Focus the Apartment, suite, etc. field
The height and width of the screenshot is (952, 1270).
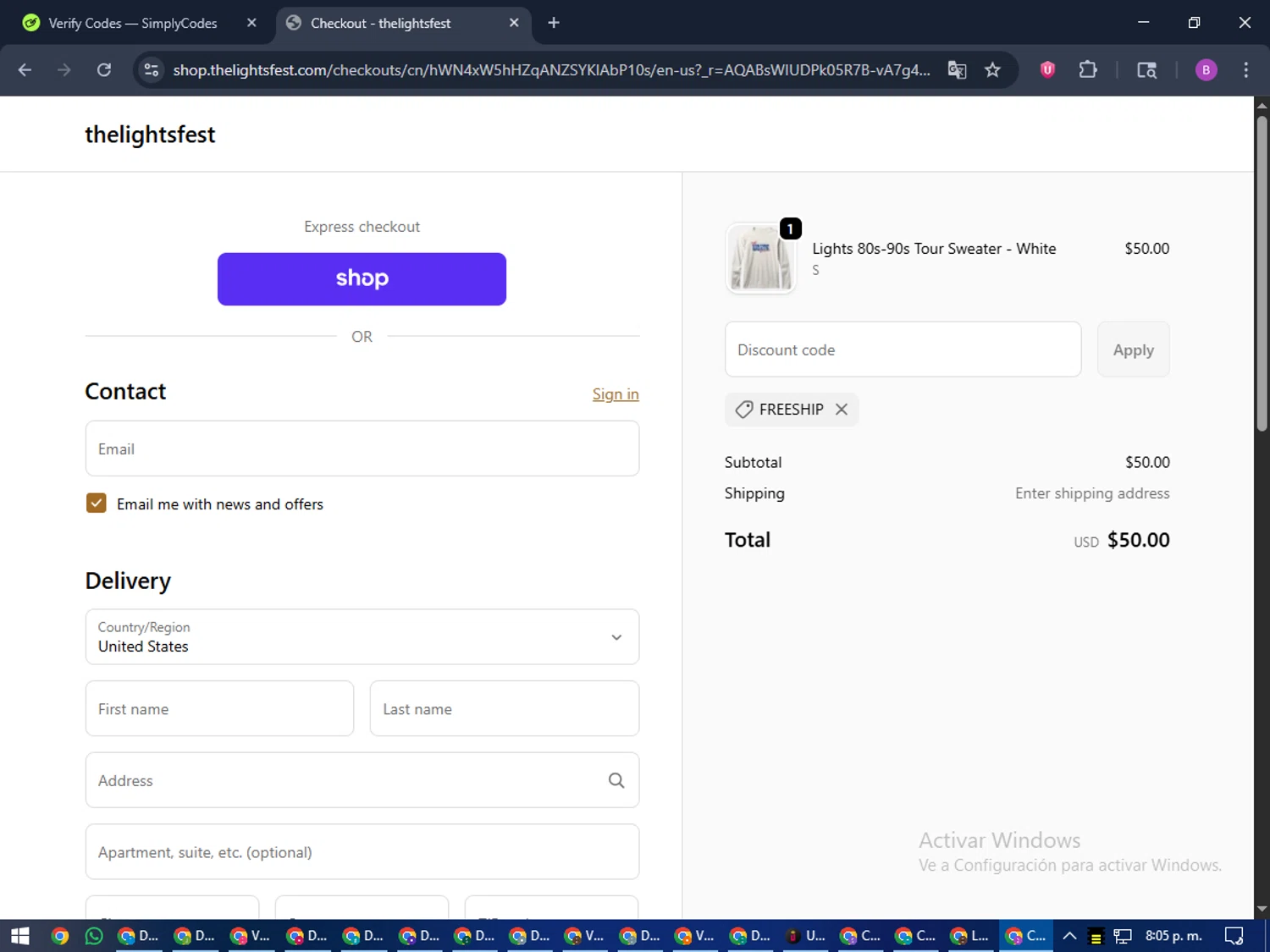[x=362, y=852]
